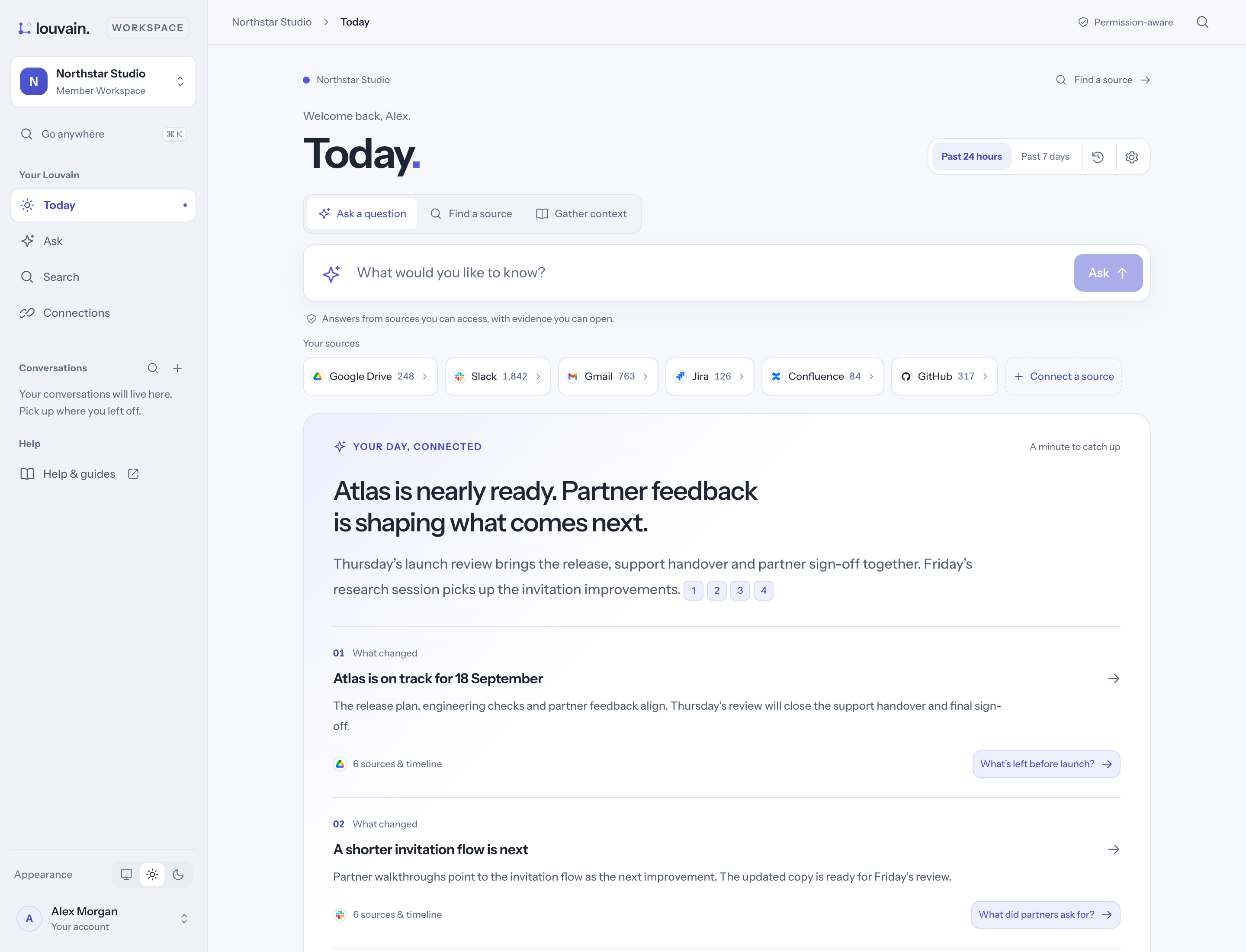Click Connect a source
Image resolution: width=1246 pixels, height=952 pixels.
[x=1063, y=376]
